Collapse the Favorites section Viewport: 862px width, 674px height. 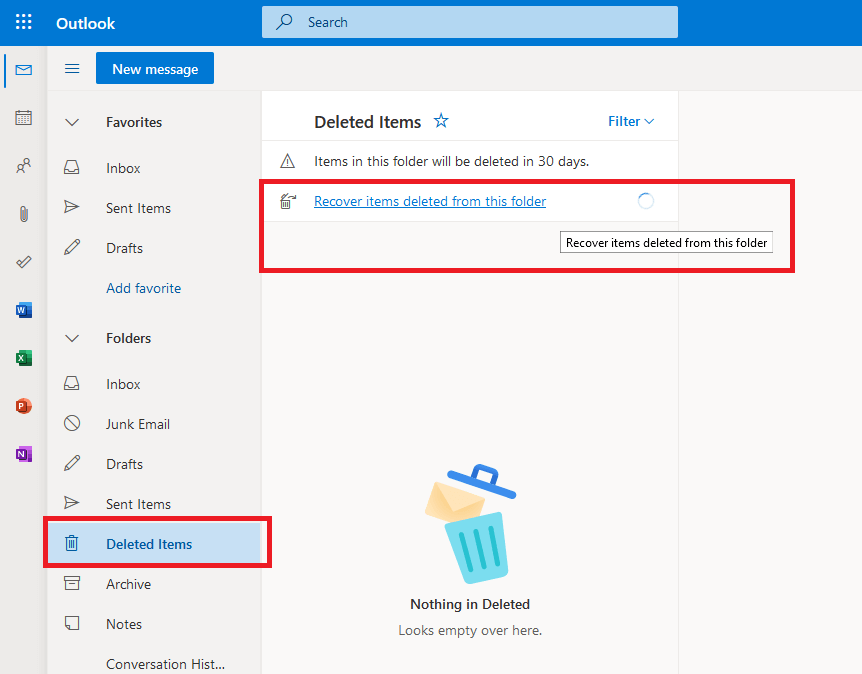tap(72, 122)
